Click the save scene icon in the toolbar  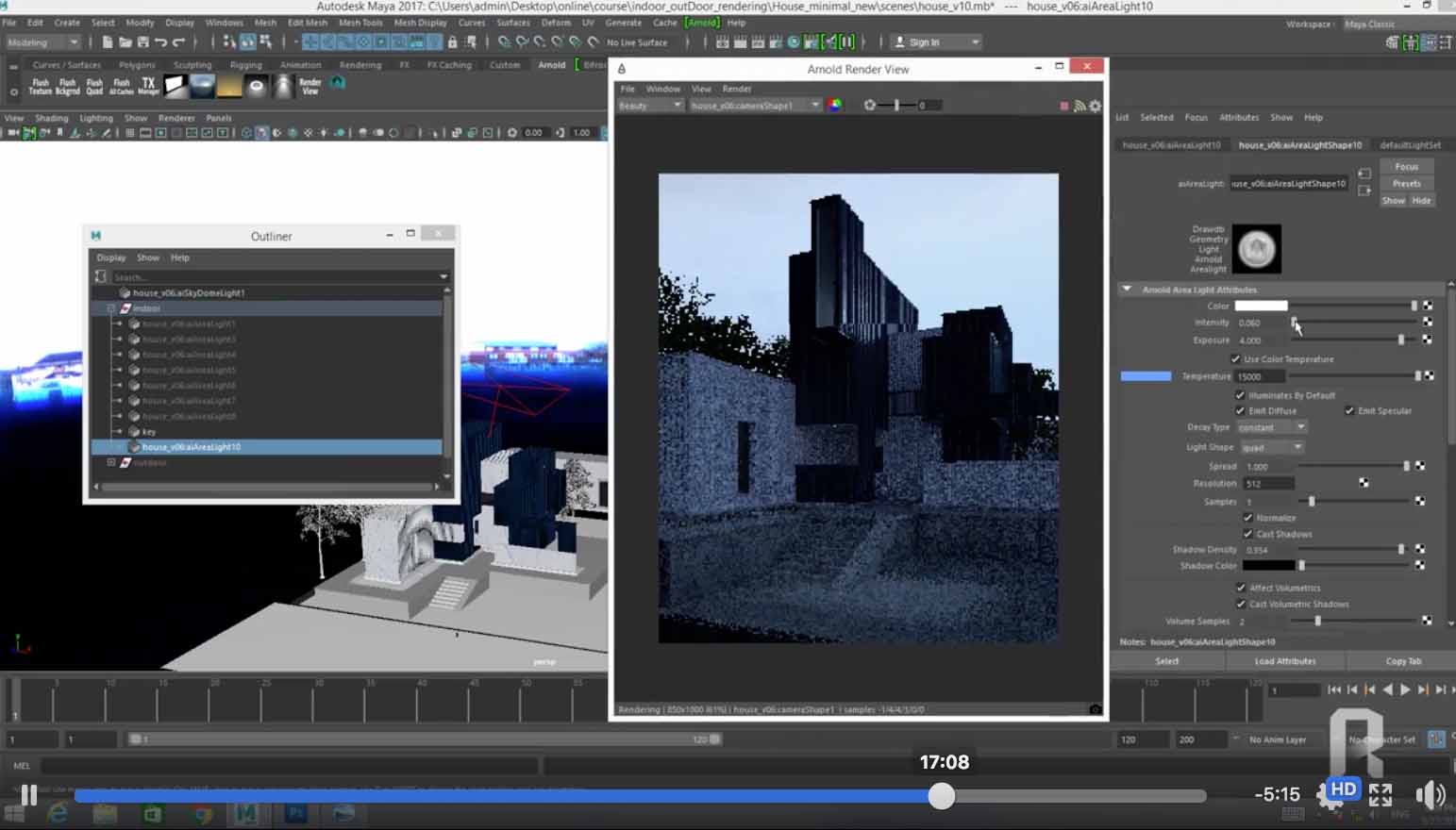[142, 42]
